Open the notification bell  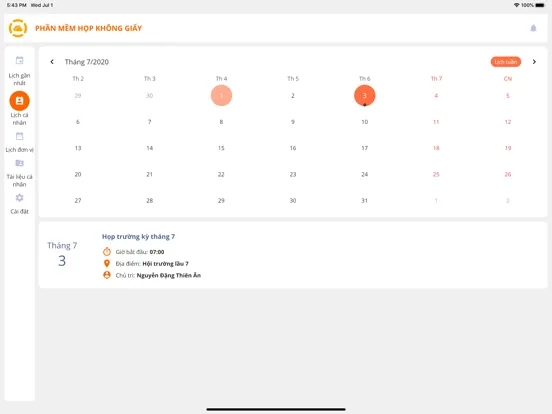pos(533,28)
